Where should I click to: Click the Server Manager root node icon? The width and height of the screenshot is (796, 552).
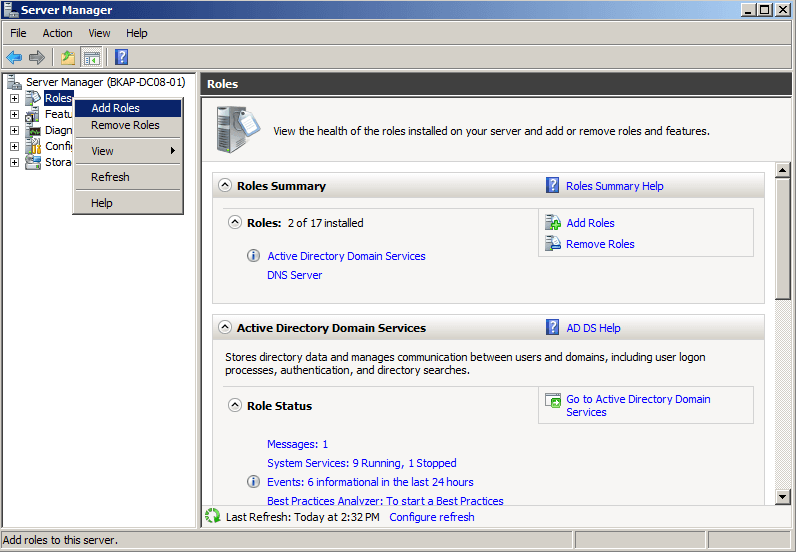[14, 82]
